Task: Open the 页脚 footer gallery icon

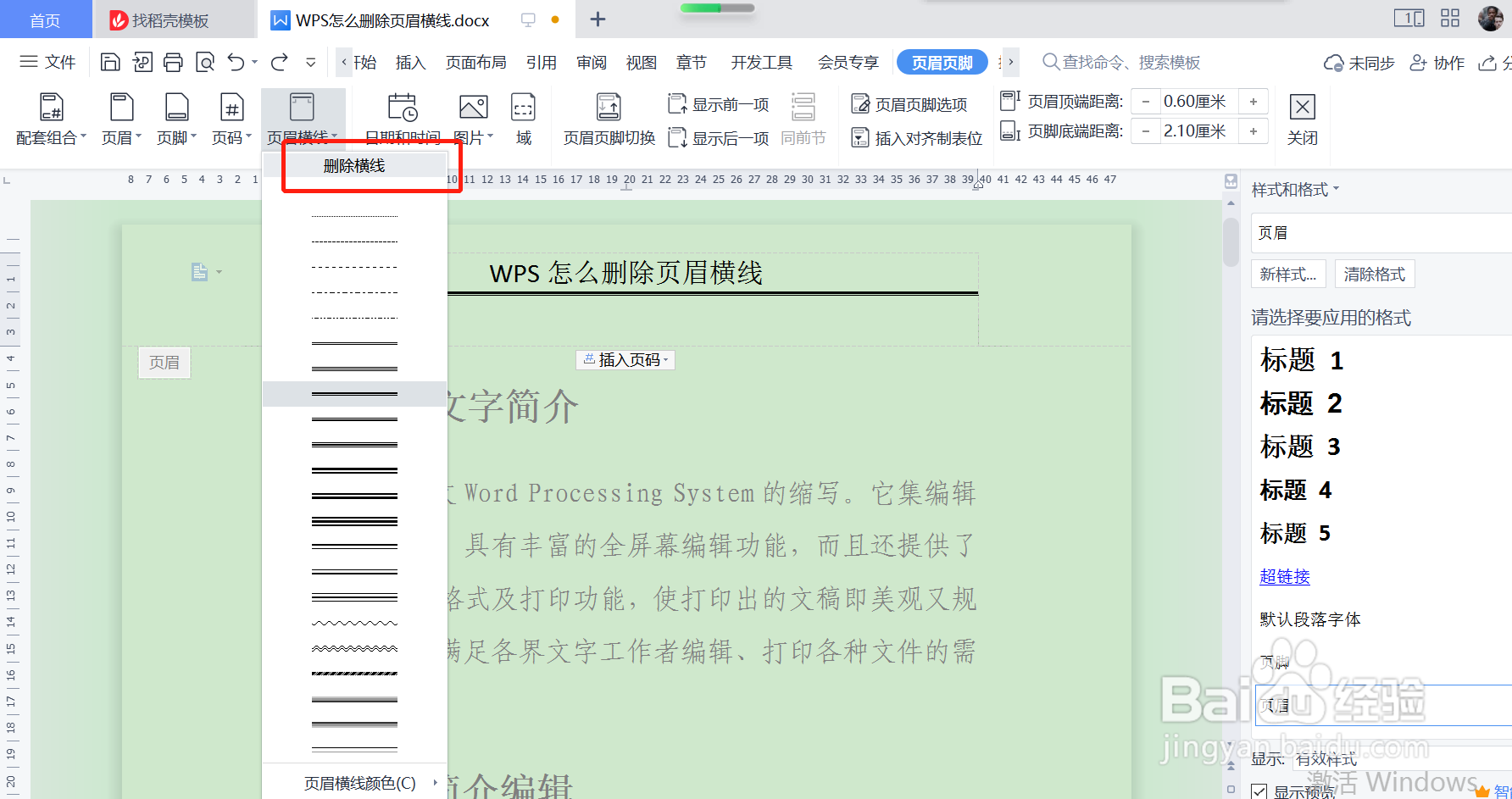Action: point(177,108)
